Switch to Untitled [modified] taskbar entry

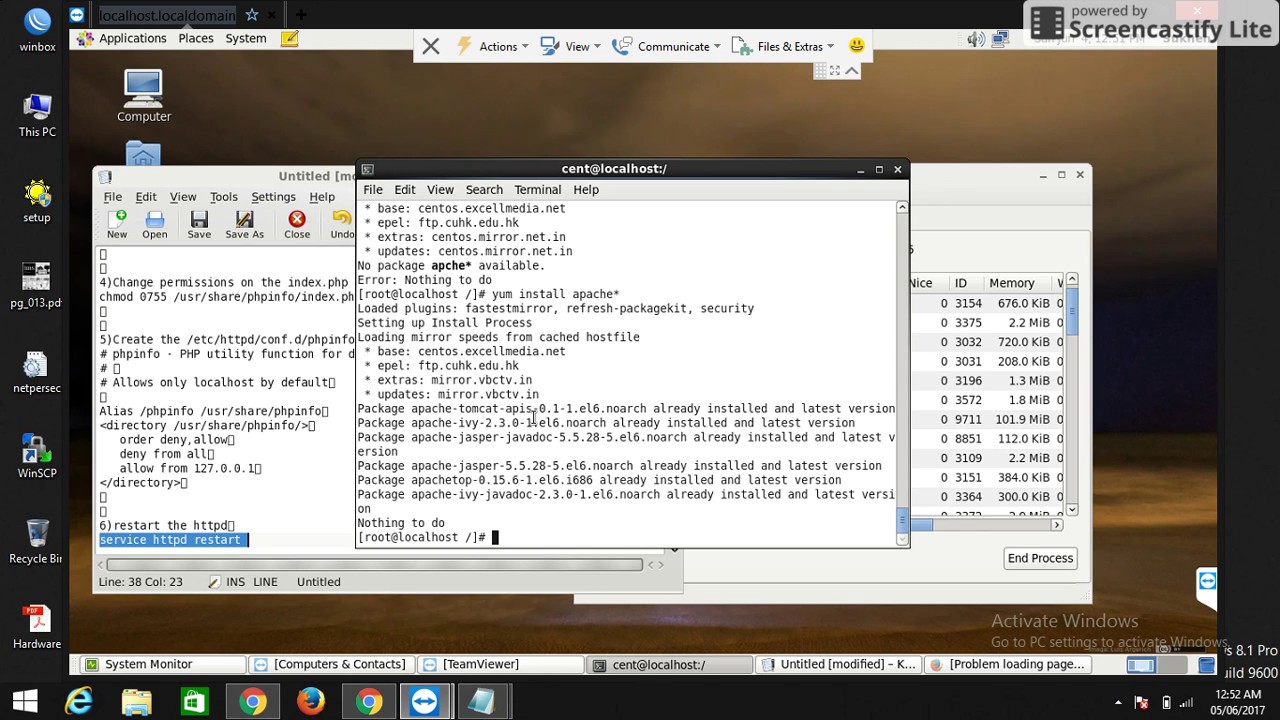pyautogui.click(x=838, y=664)
